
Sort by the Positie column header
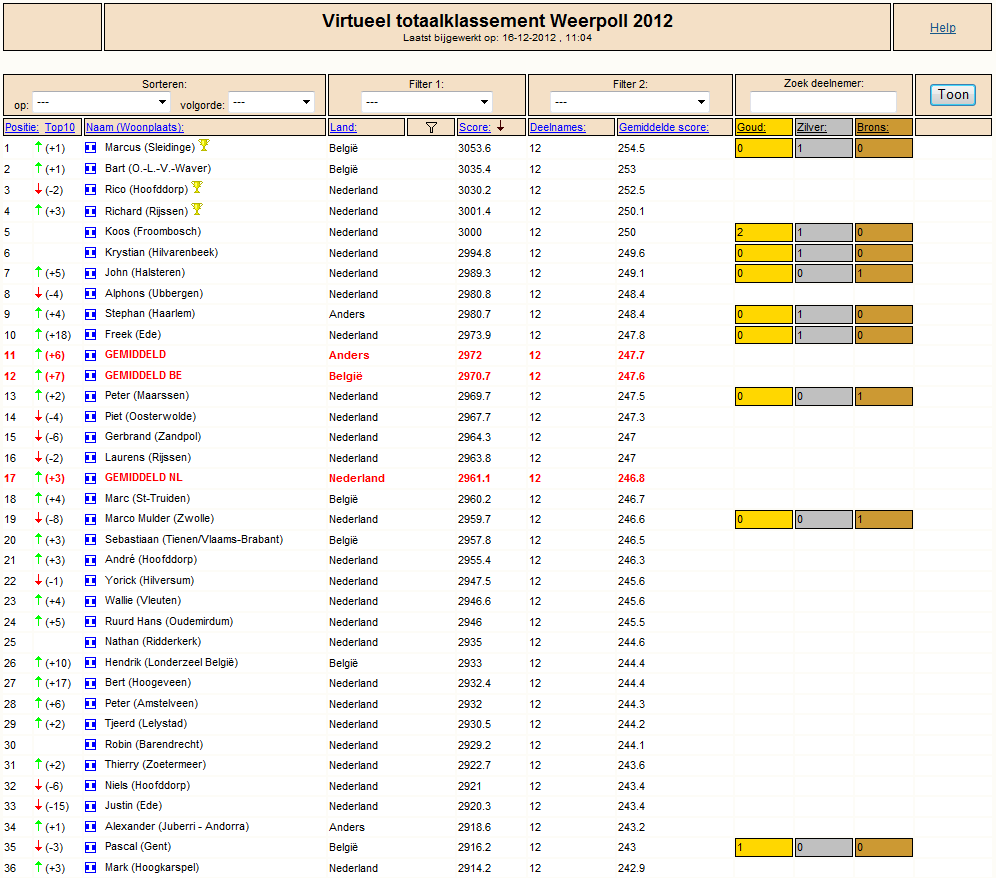coord(22,127)
